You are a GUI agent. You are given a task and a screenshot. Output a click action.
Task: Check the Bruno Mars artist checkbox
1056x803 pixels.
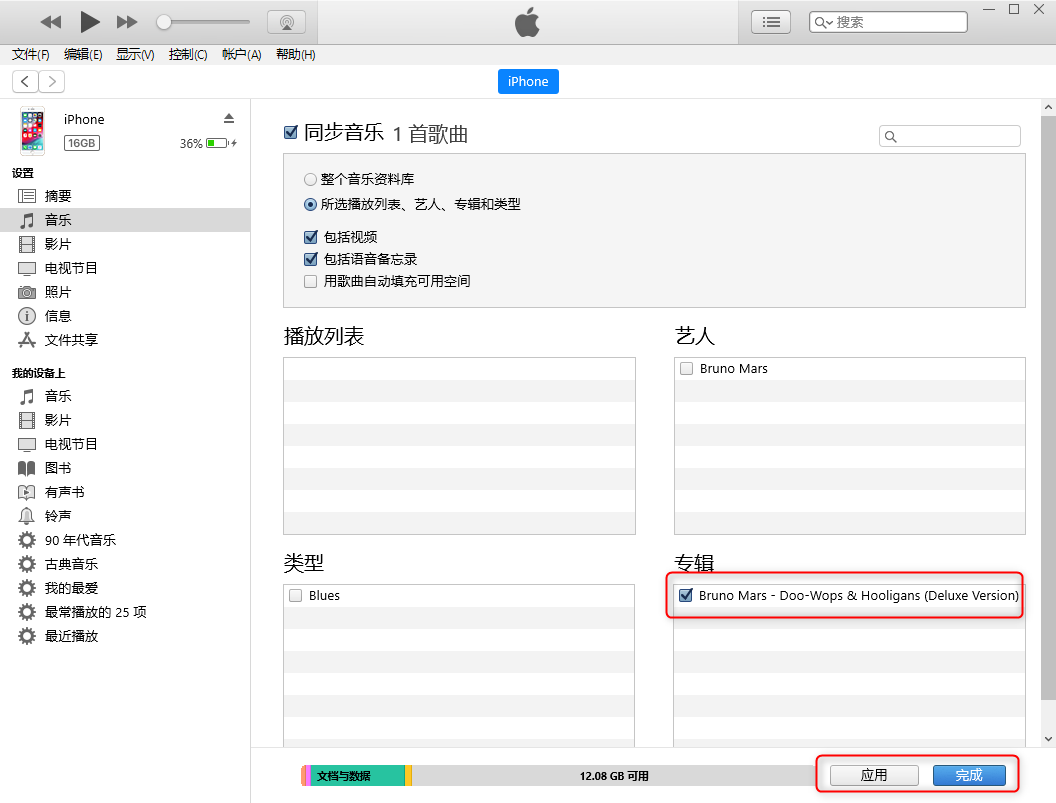click(x=686, y=368)
